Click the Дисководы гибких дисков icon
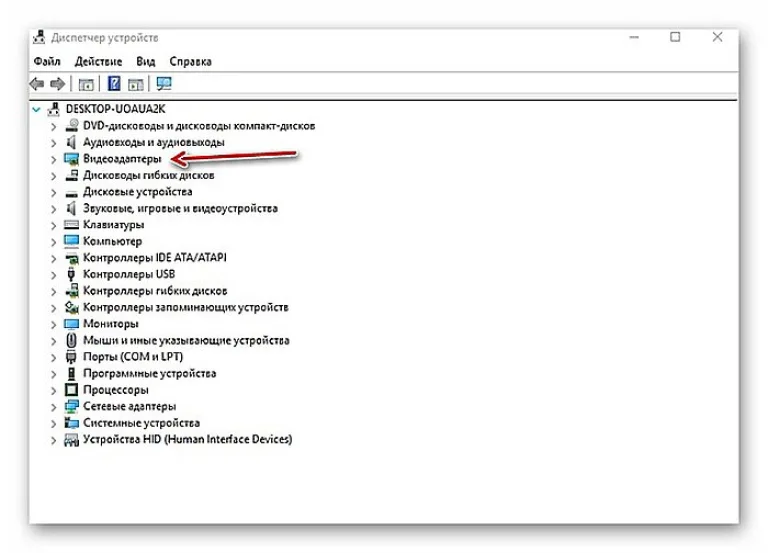The image size is (768, 553). click(x=72, y=175)
